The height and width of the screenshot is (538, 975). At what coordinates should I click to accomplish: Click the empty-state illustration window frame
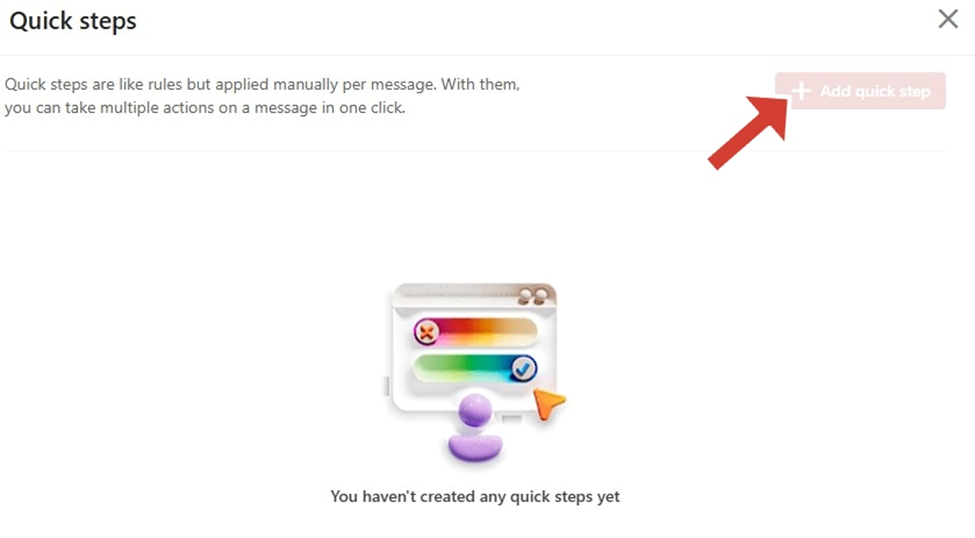tap(474, 348)
